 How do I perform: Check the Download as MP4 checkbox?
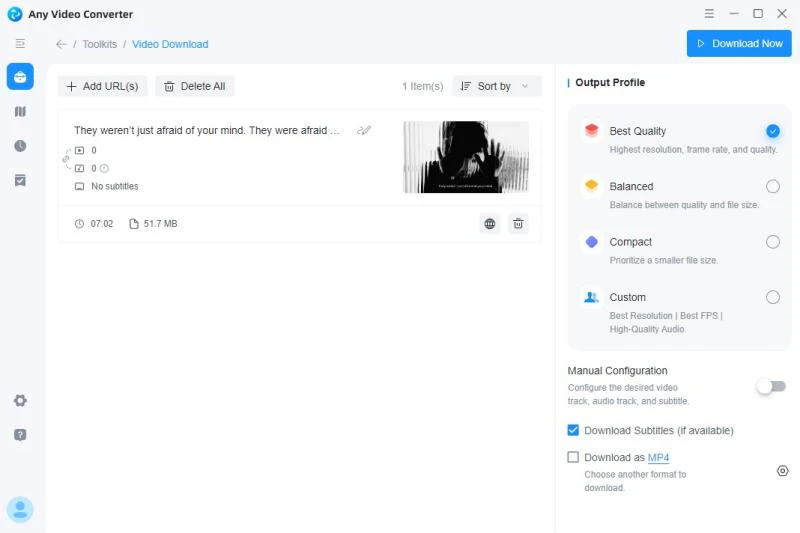573,457
